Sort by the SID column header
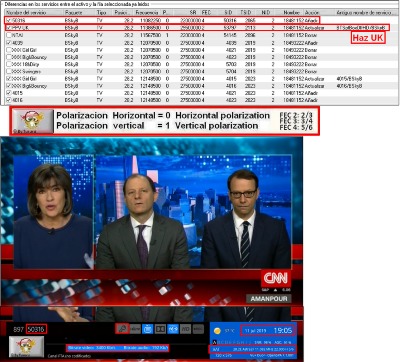This screenshot has width=400, height=362. pyautogui.click(x=228, y=12)
